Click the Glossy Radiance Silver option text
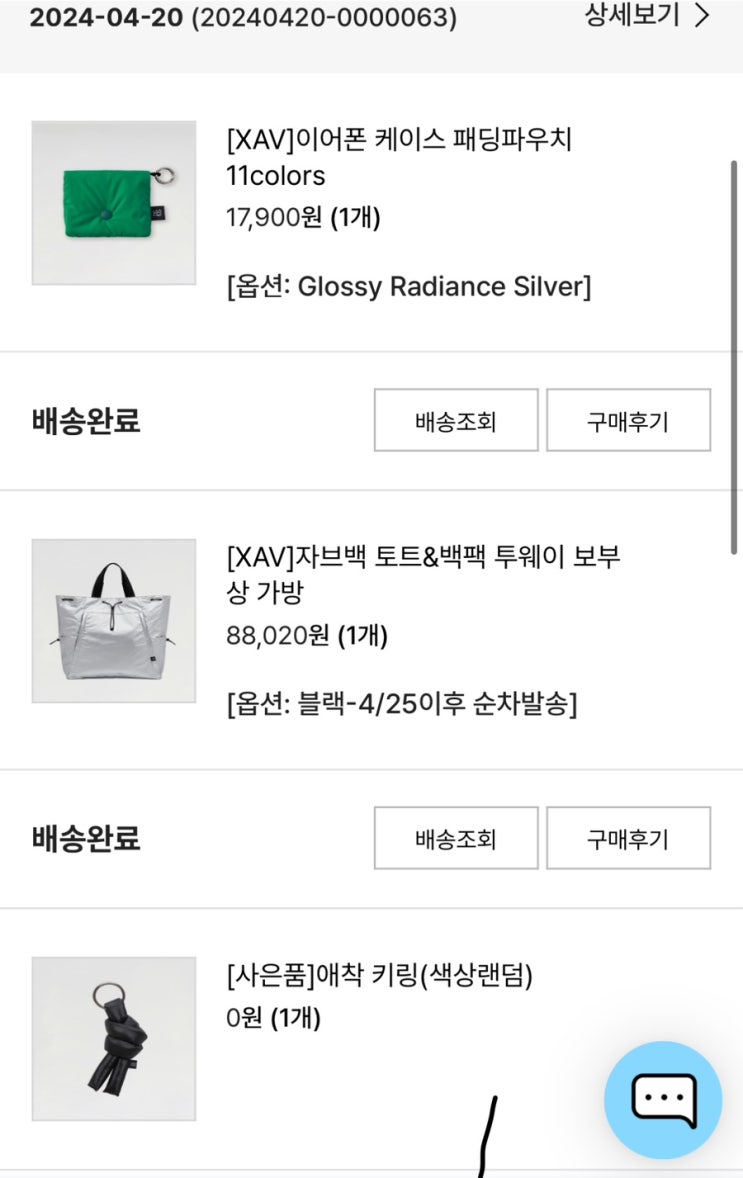The width and height of the screenshot is (743, 1178). [409, 287]
